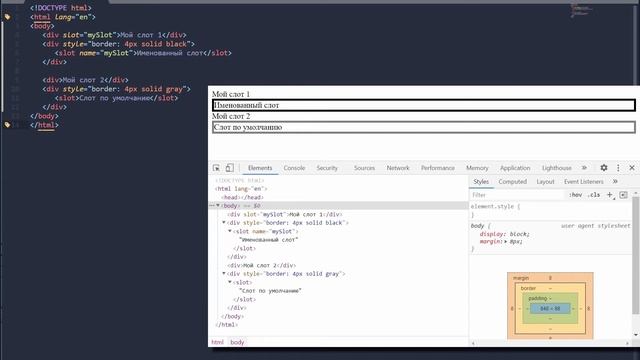Select the Event Listeners sub-tab
This screenshot has width=640, height=360.
click(x=584, y=182)
